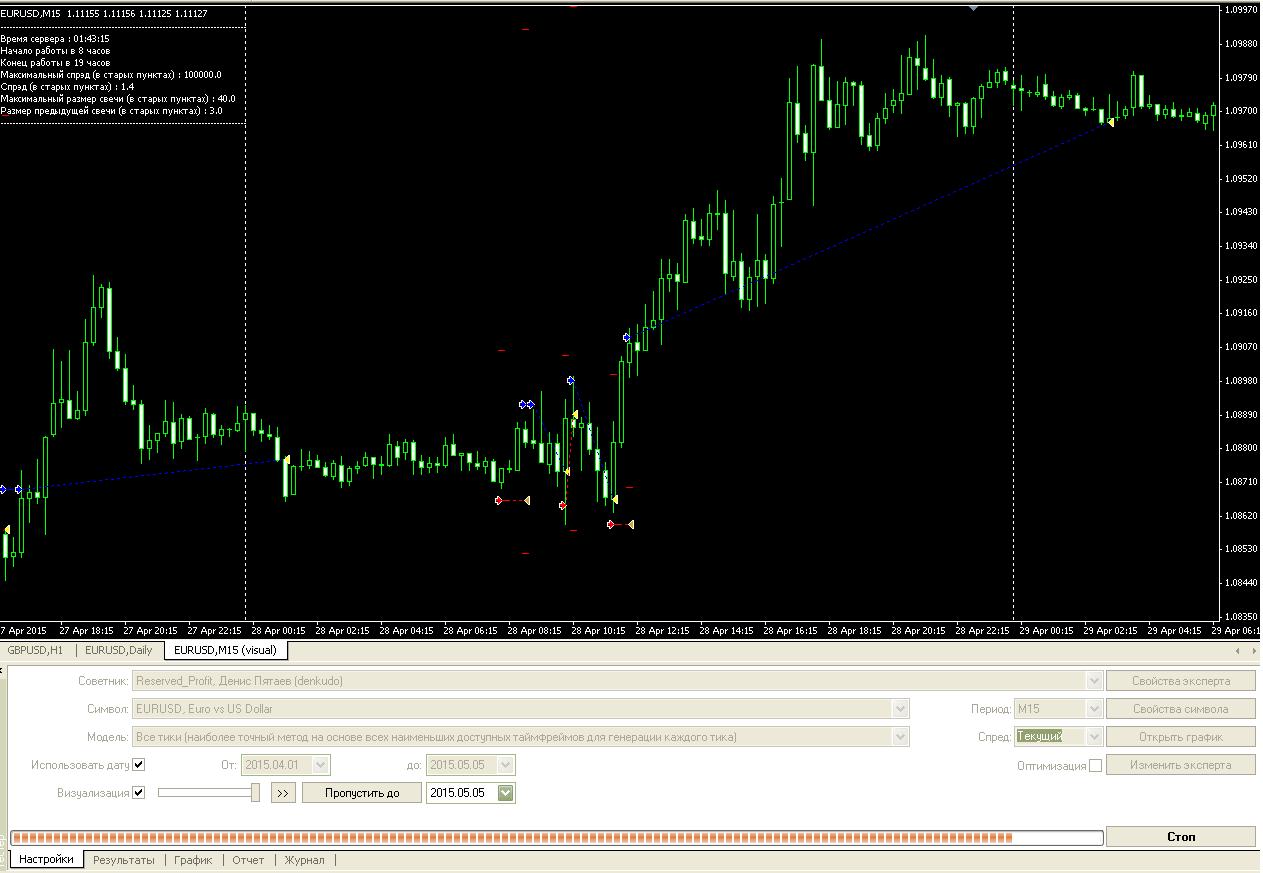The width and height of the screenshot is (1263, 873).
Task: Open the Советник expert dropdown
Action: point(1093,681)
